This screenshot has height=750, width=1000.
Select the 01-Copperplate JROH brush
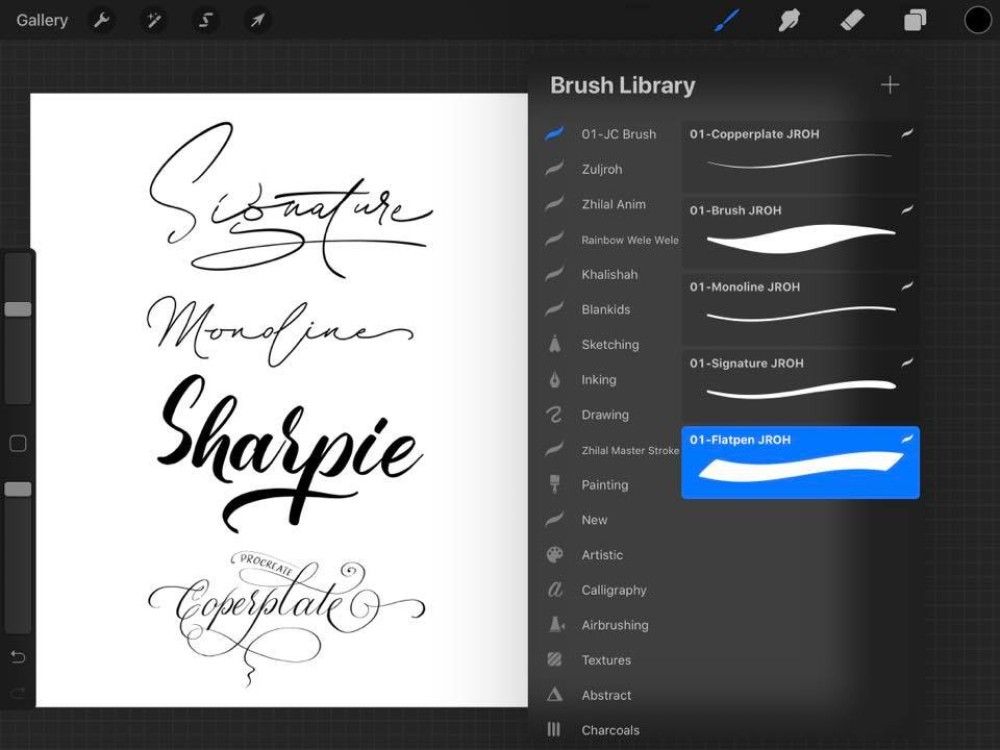pos(800,157)
